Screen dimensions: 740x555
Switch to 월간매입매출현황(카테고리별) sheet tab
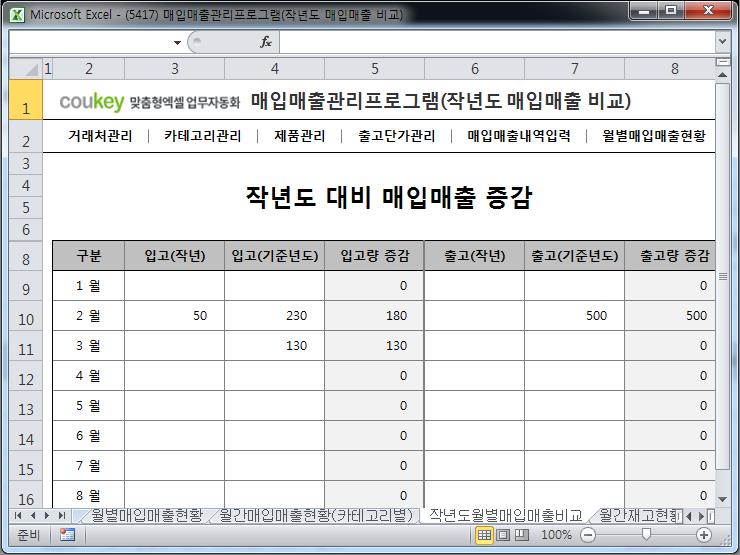(316, 515)
